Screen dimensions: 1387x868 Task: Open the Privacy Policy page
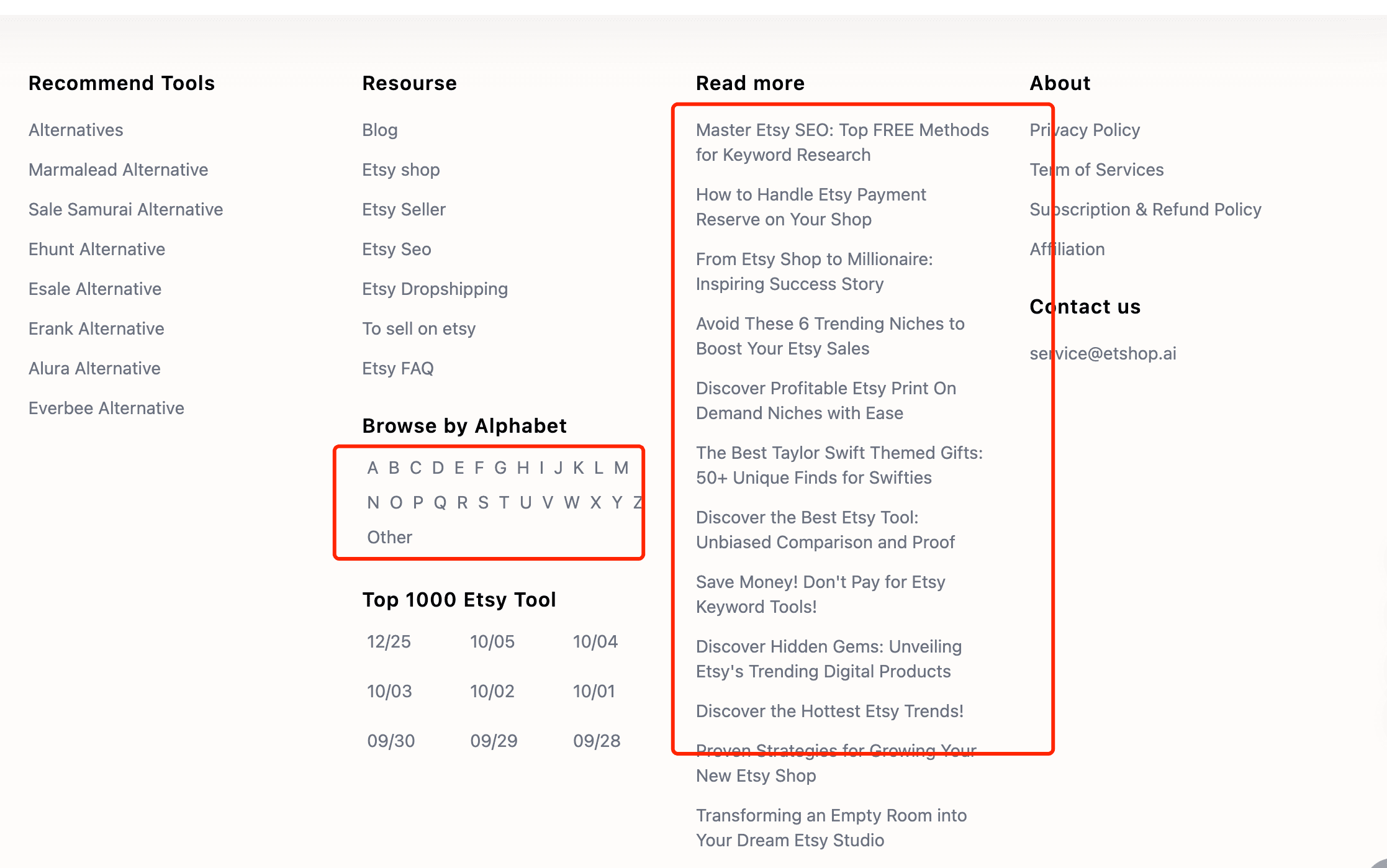(x=1085, y=130)
